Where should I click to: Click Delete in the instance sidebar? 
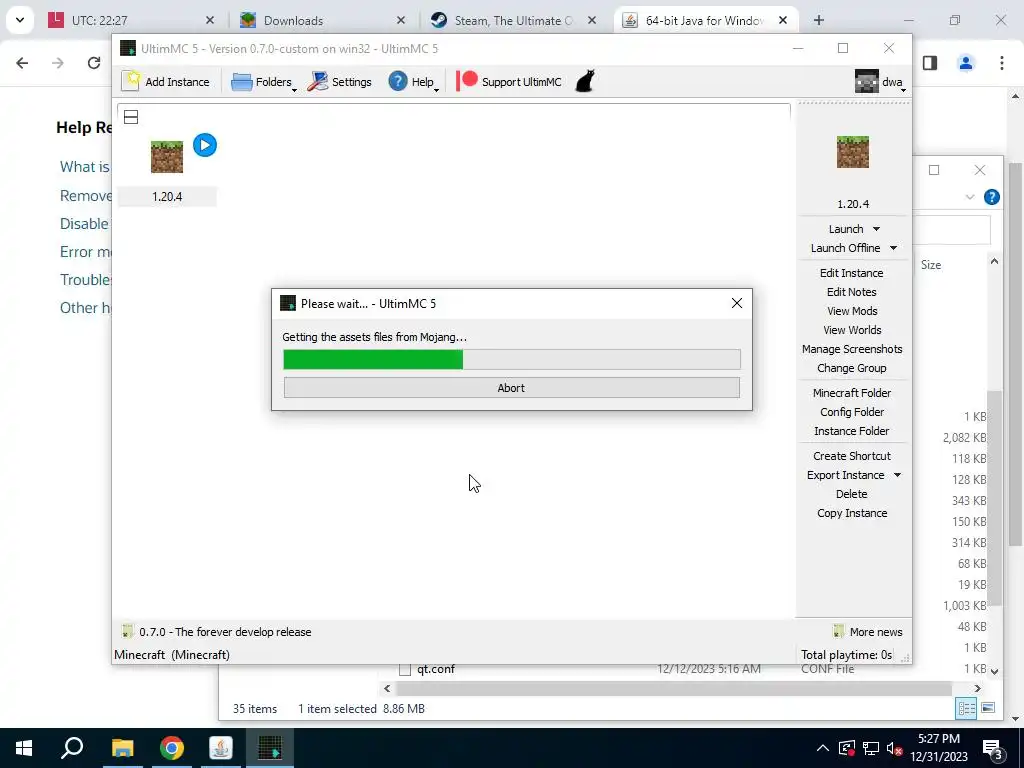point(852,494)
